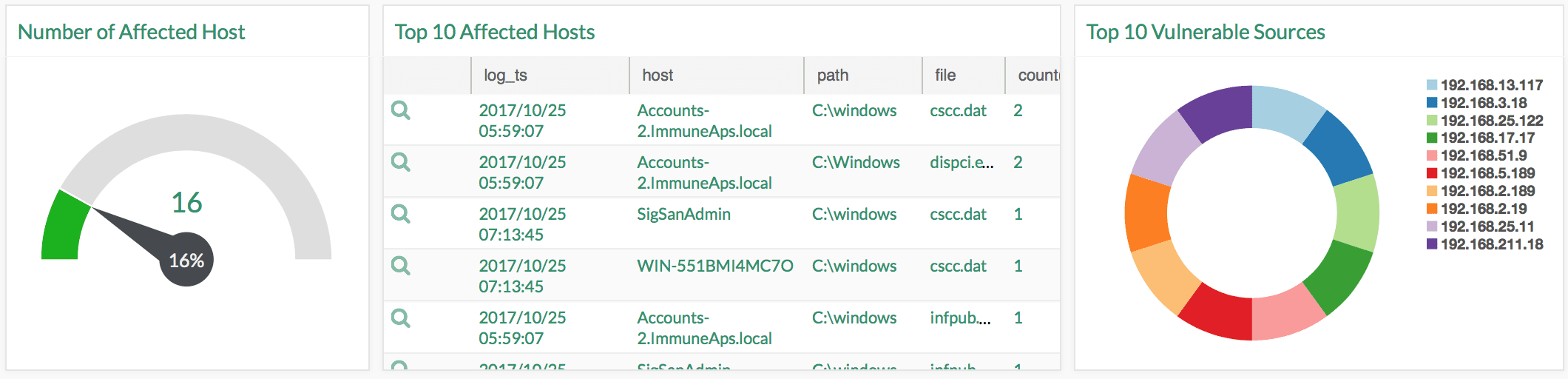1568x379 pixels.
Task: Click the WIN-551BMI4MC7O host link
Action: coord(714,266)
